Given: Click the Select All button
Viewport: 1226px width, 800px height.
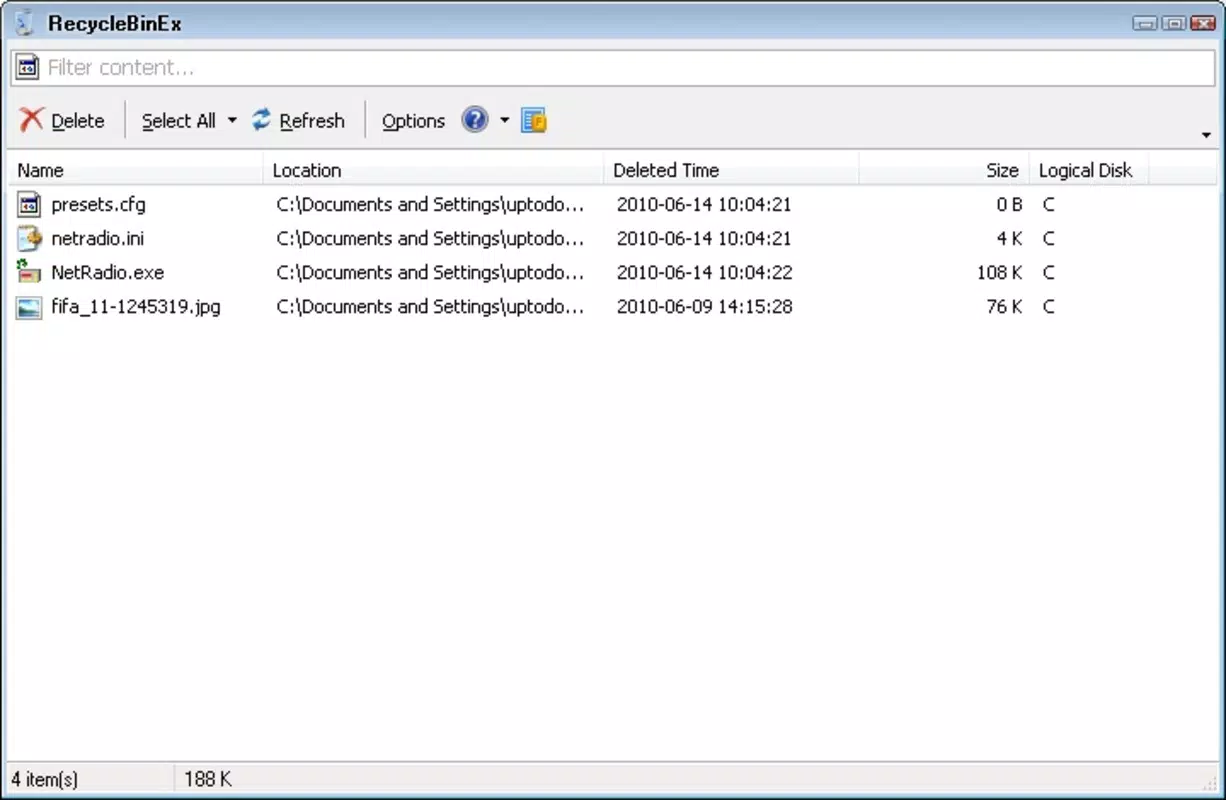Looking at the screenshot, I should [179, 121].
